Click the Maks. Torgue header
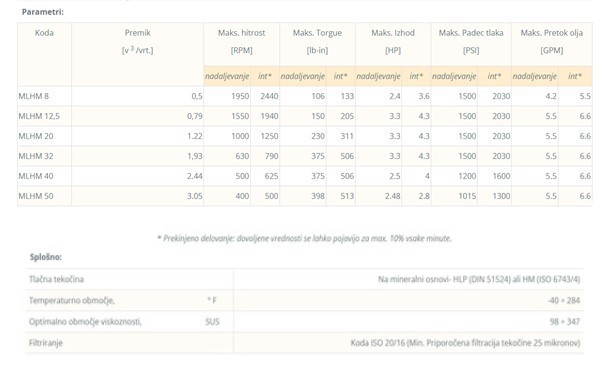The height and width of the screenshot is (376, 605). coord(317,41)
